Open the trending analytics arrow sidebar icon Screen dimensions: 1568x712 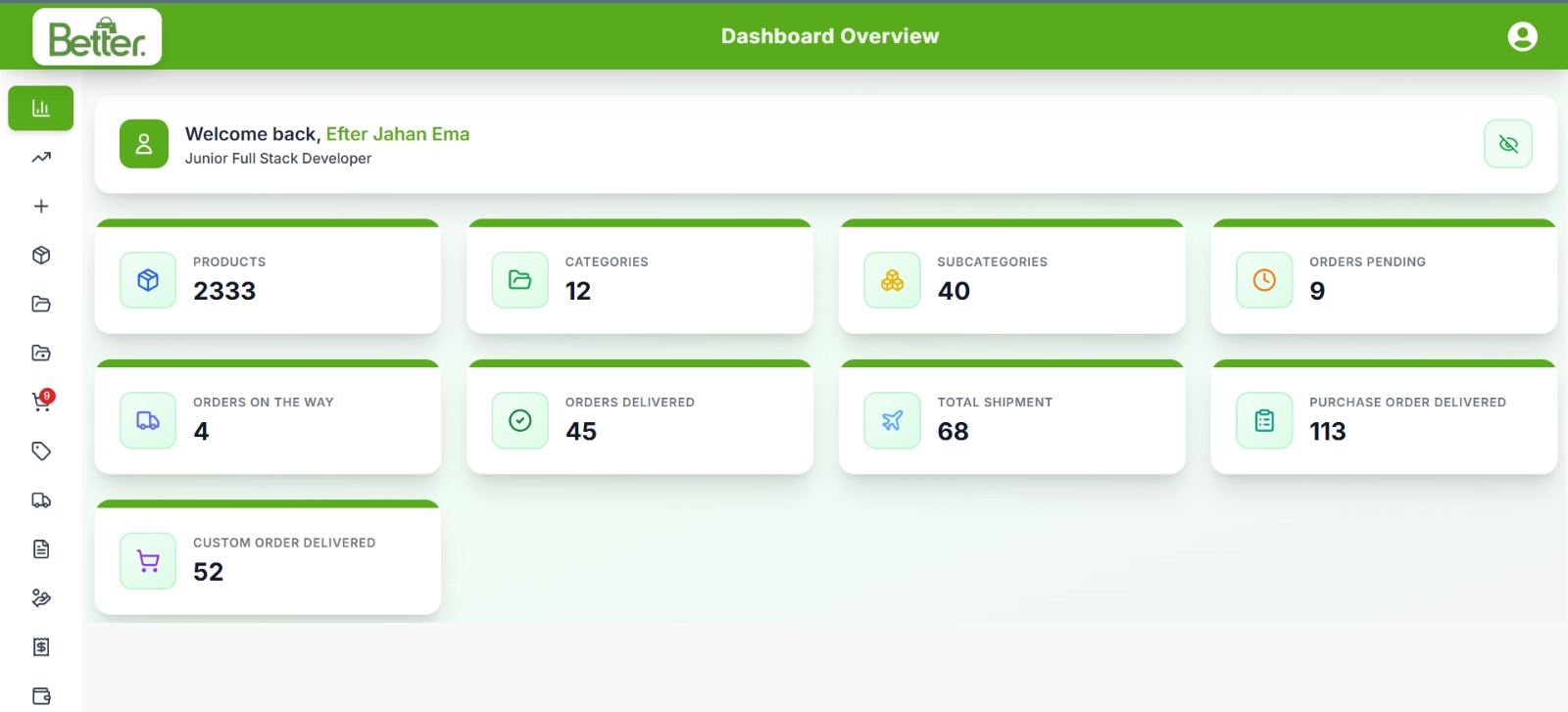pos(41,157)
